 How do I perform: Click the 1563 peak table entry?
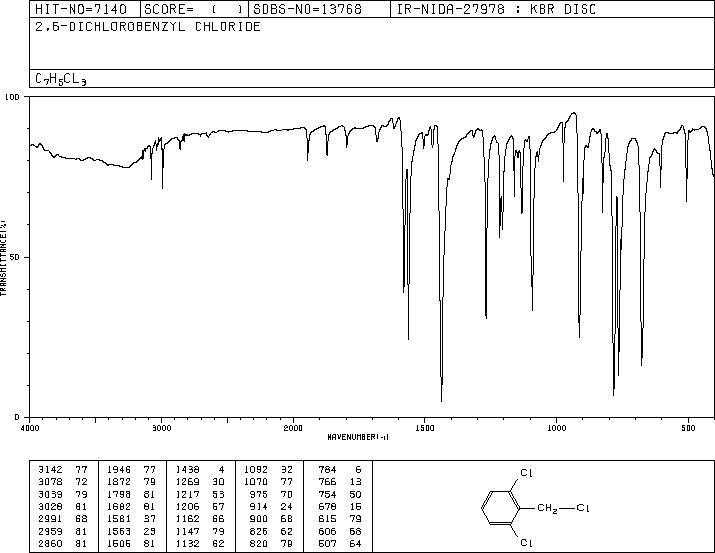pyautogui.click(x=131, y=531)
